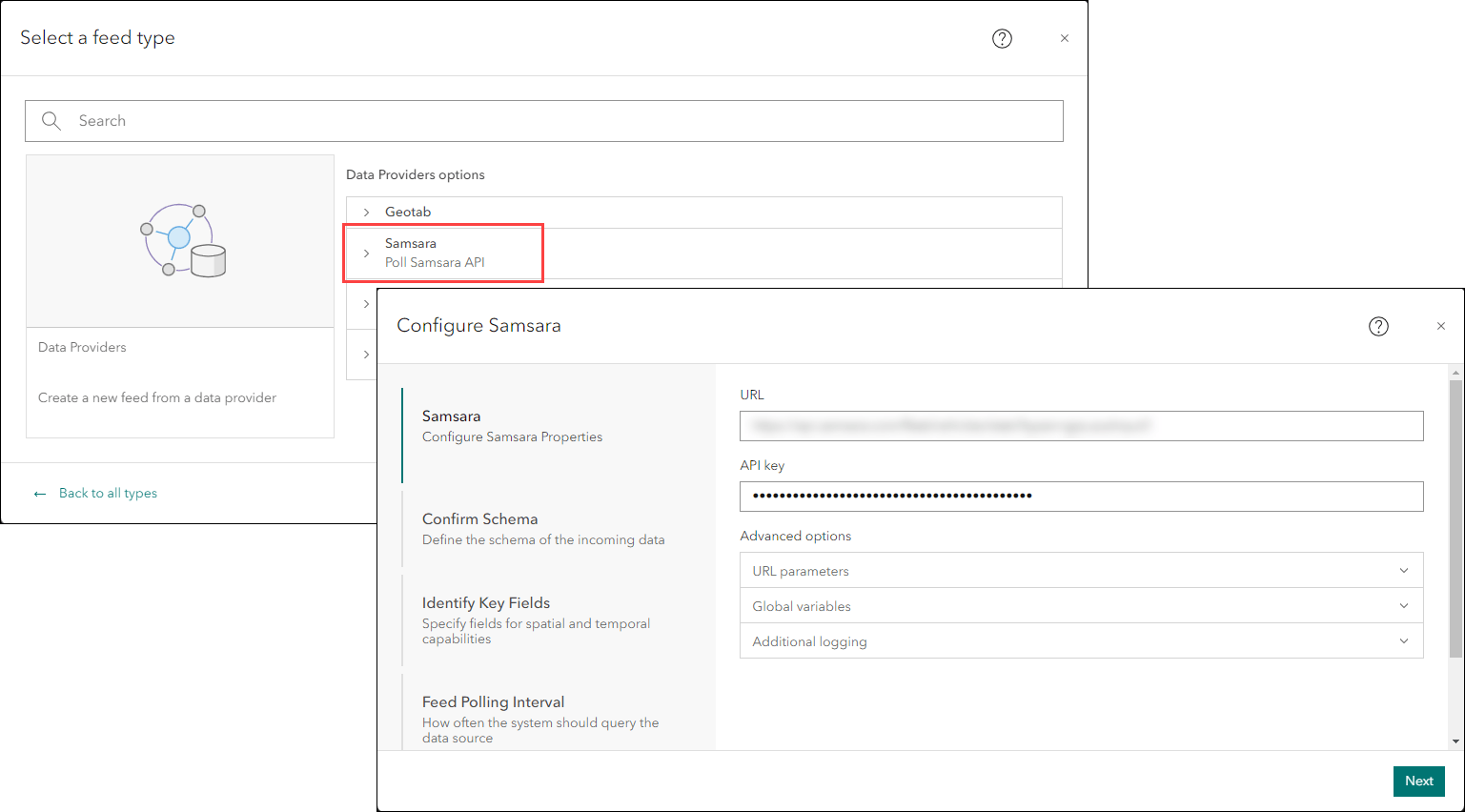The height and width of the screenshot is (812, 1465).
Task: Click the Data Providers feed type illustration
Action: (x=179, y=239)
